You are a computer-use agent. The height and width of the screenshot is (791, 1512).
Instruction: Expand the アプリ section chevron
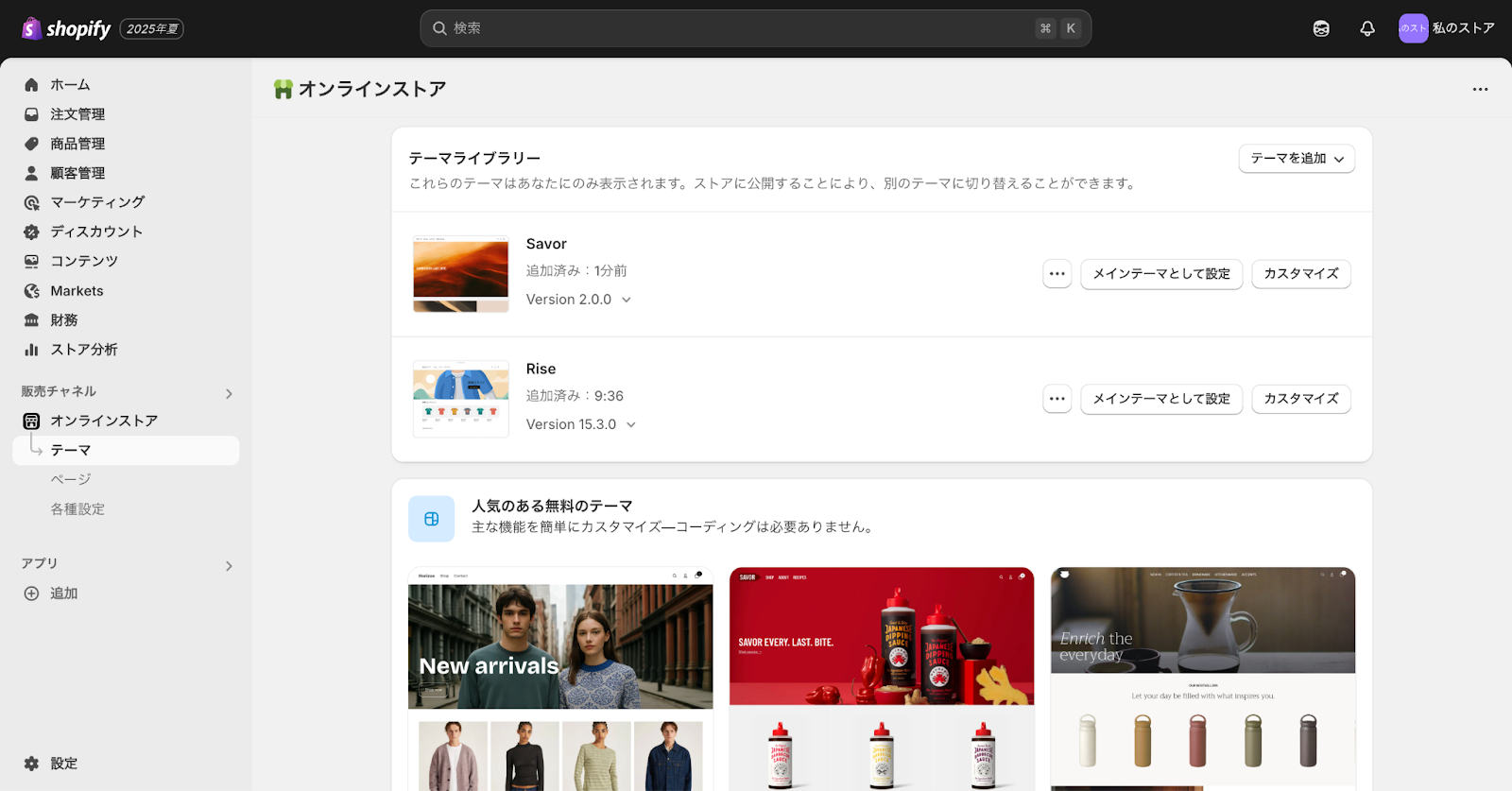click(229, 566)
